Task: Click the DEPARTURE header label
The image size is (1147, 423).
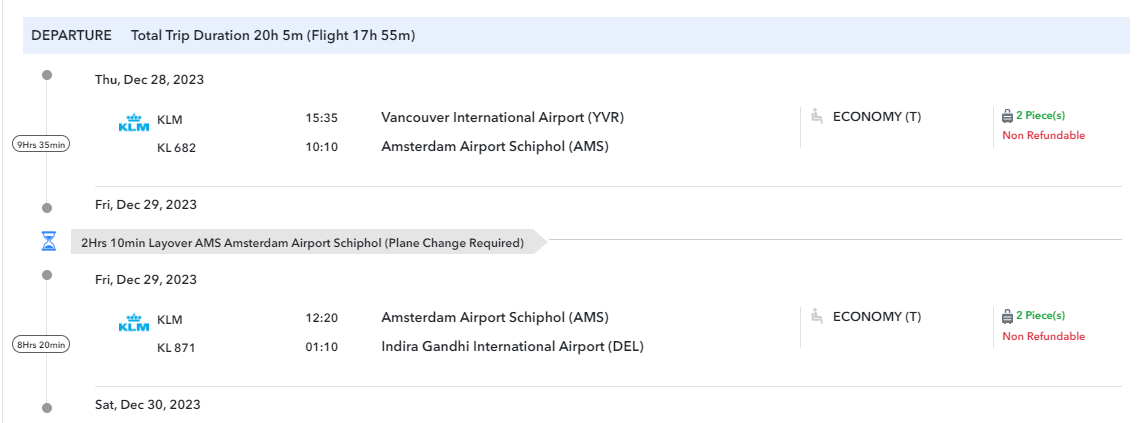Action: click(x=71, y=35)
